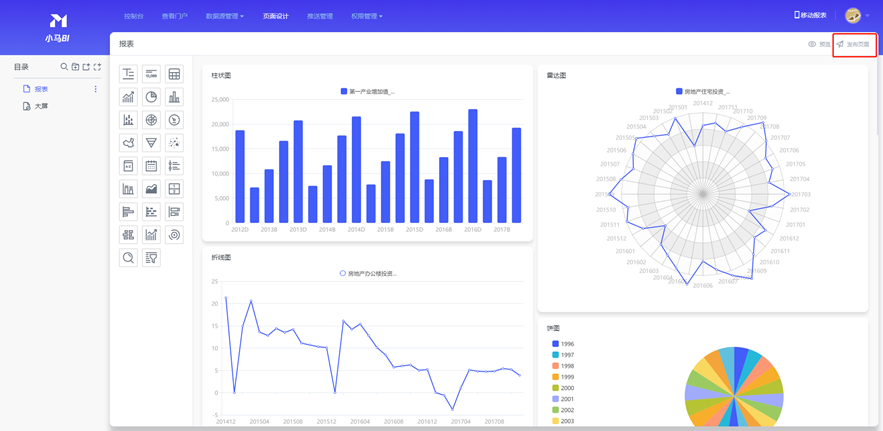
Task: Toggle the 1997 legend in the pie chart
Action: [x=563, y=355]
